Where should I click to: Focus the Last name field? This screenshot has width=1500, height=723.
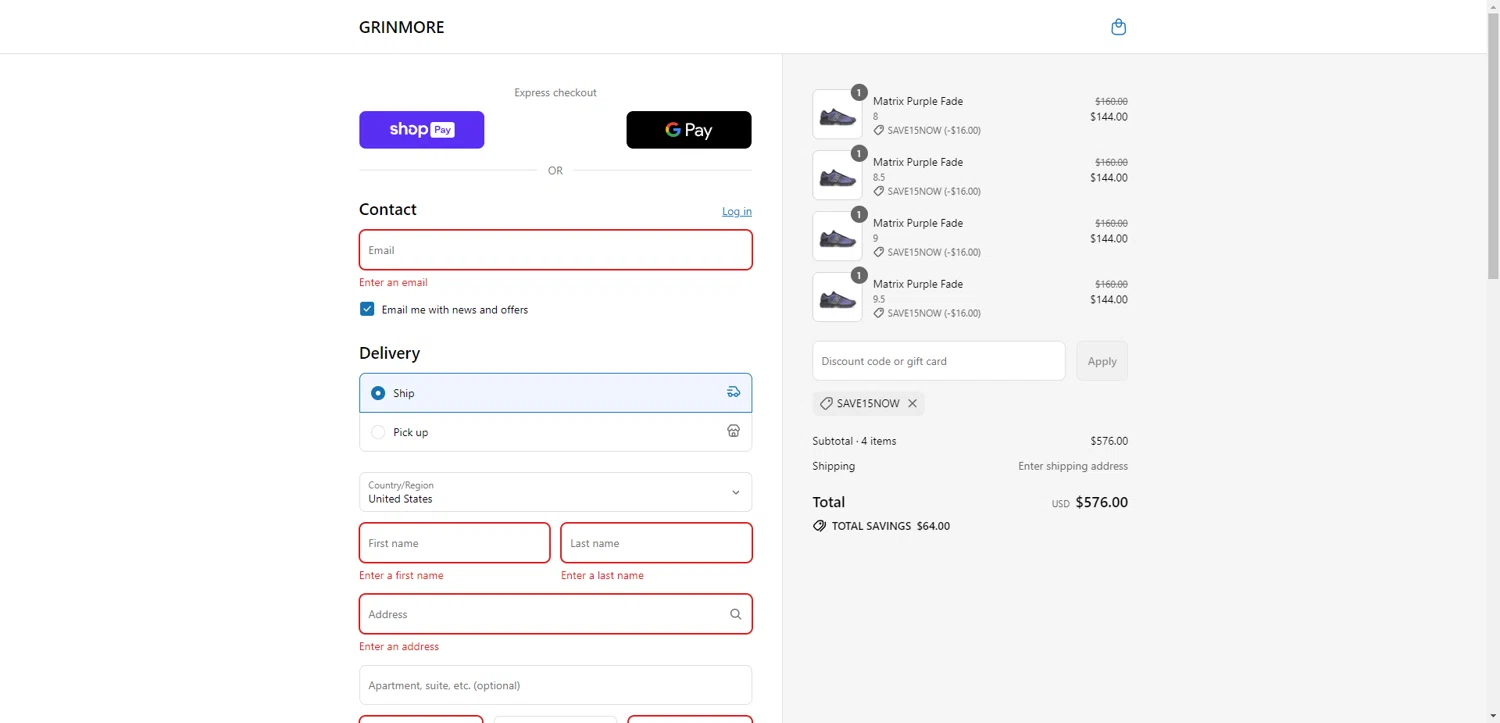coord(656,543)
